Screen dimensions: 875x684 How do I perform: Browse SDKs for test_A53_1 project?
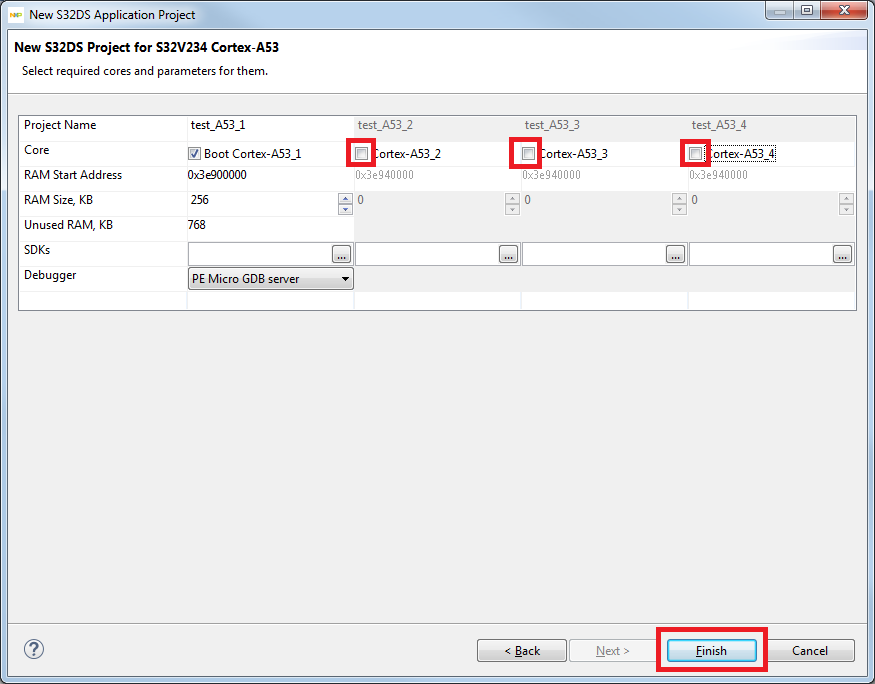coord(342,254)
